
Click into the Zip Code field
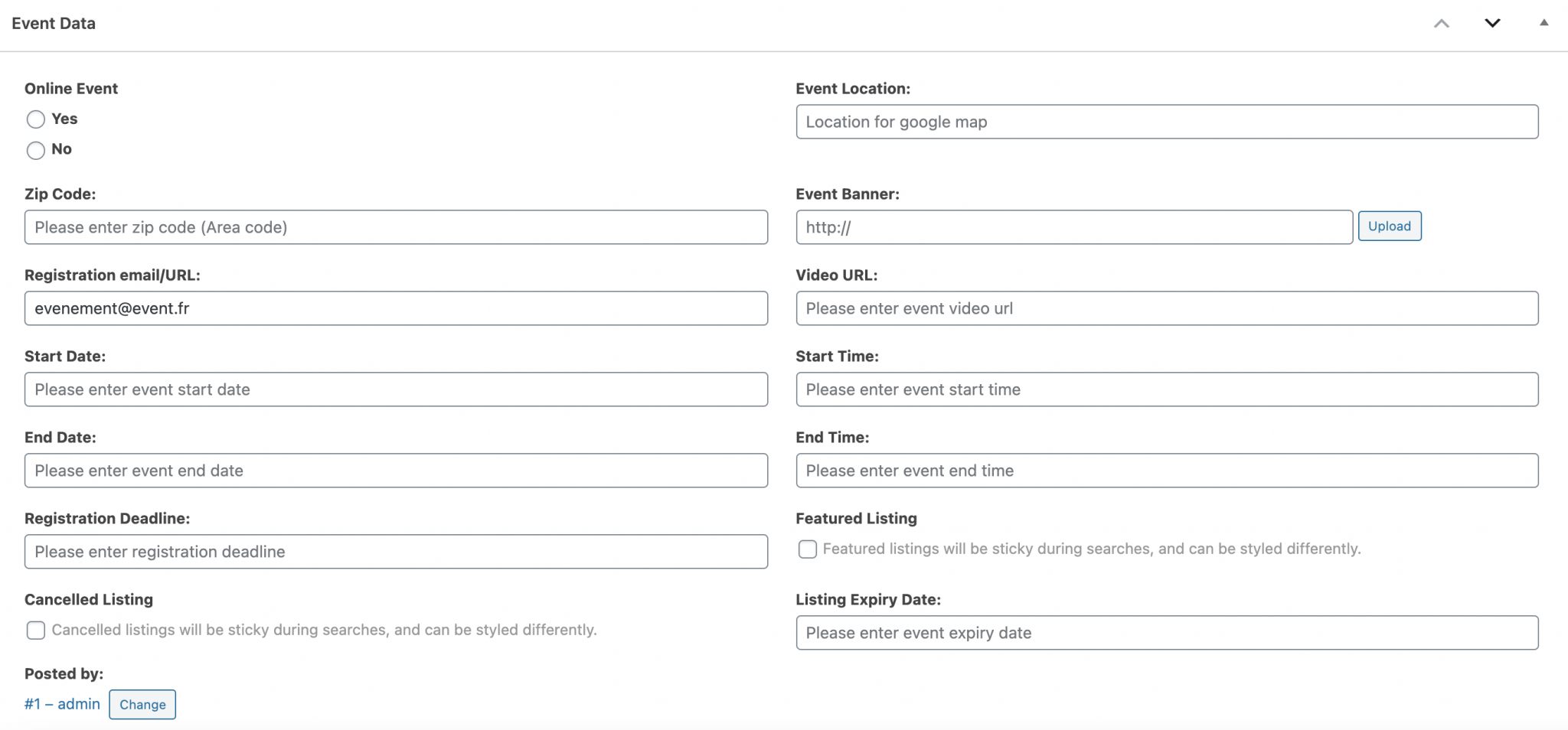[x=396, y=228]
